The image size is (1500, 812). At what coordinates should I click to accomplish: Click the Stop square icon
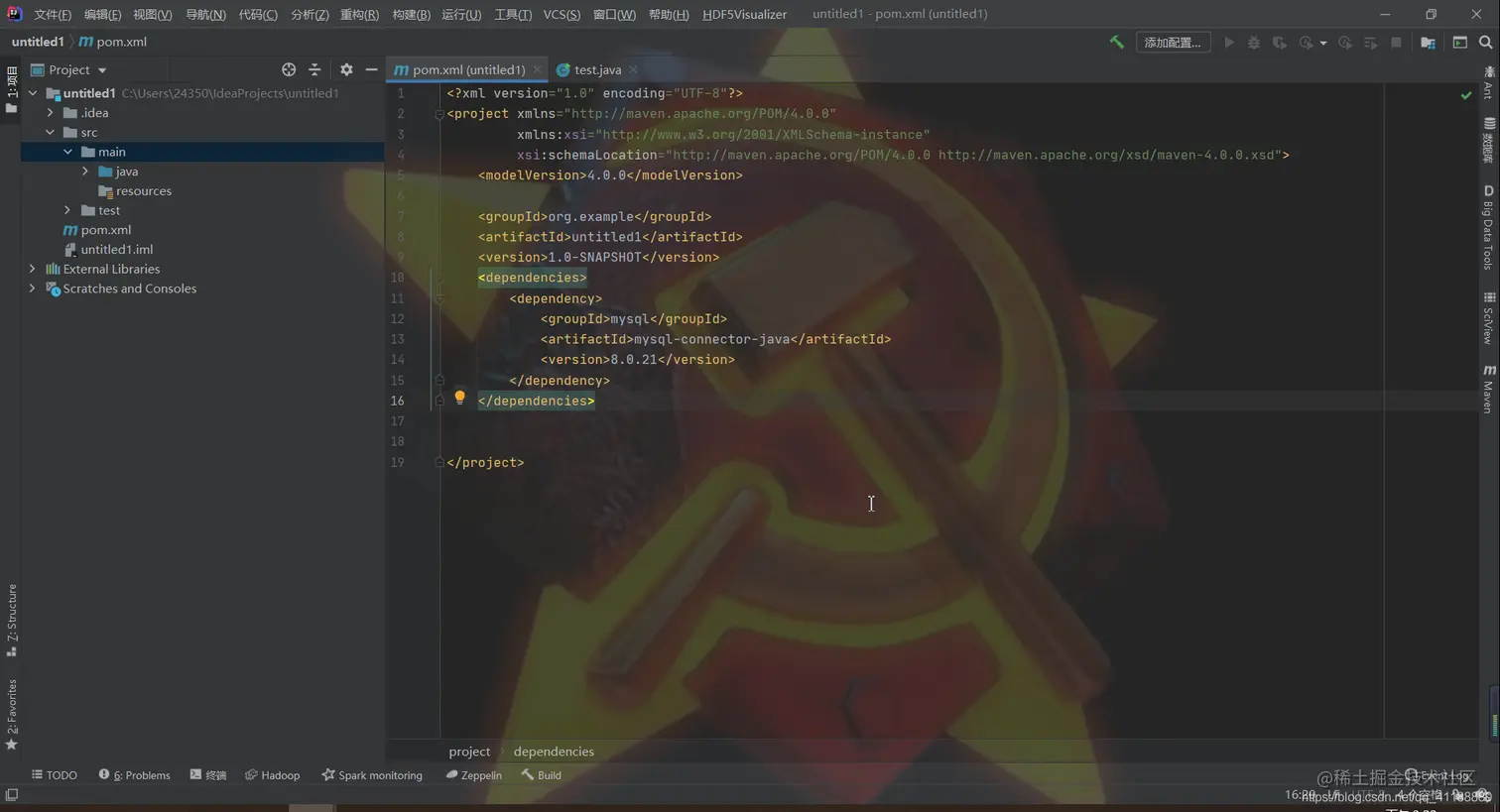(1396, 42)
